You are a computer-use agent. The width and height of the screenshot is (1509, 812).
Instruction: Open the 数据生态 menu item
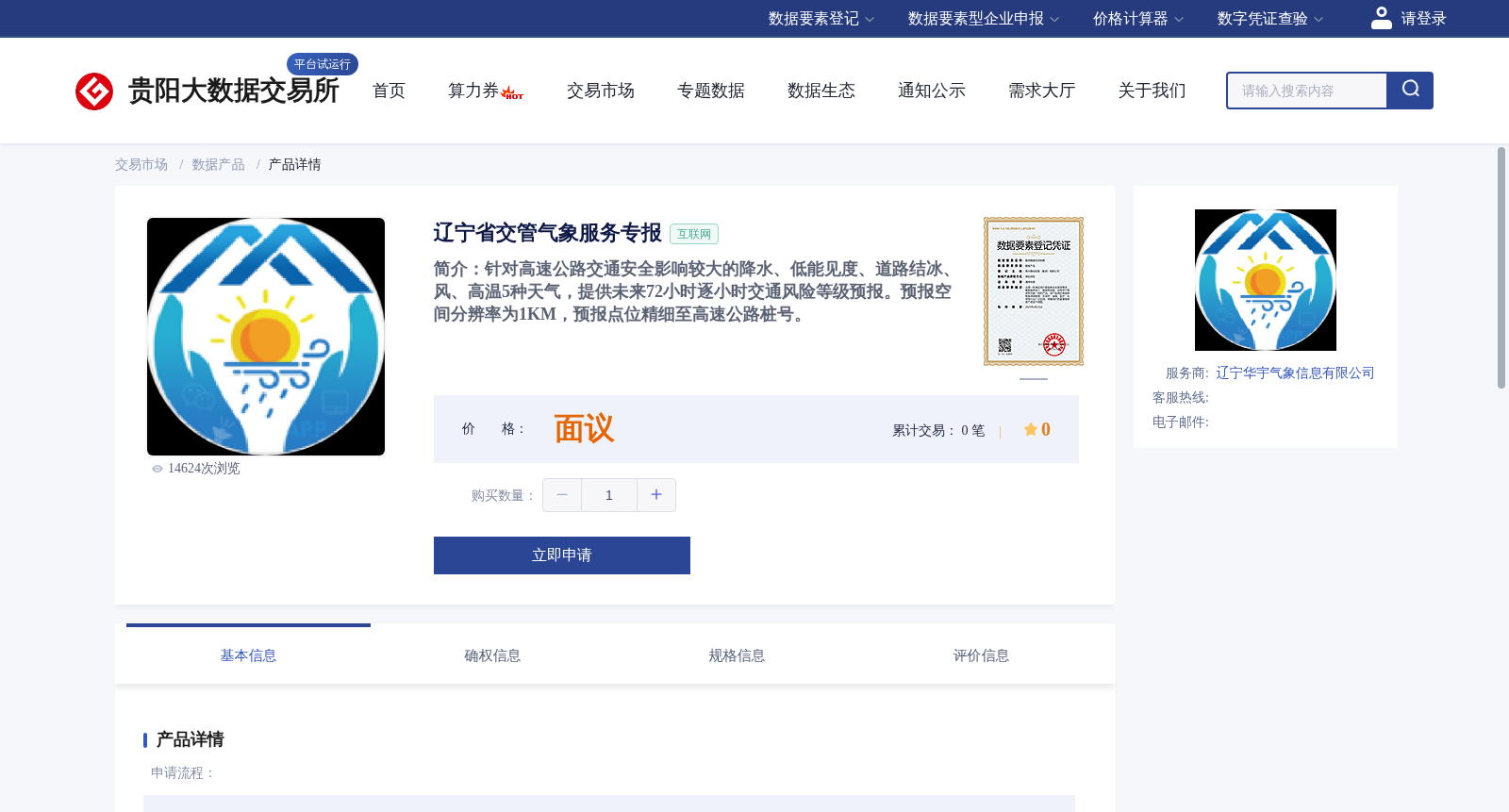pyautogui.click(x=821, y=91)
